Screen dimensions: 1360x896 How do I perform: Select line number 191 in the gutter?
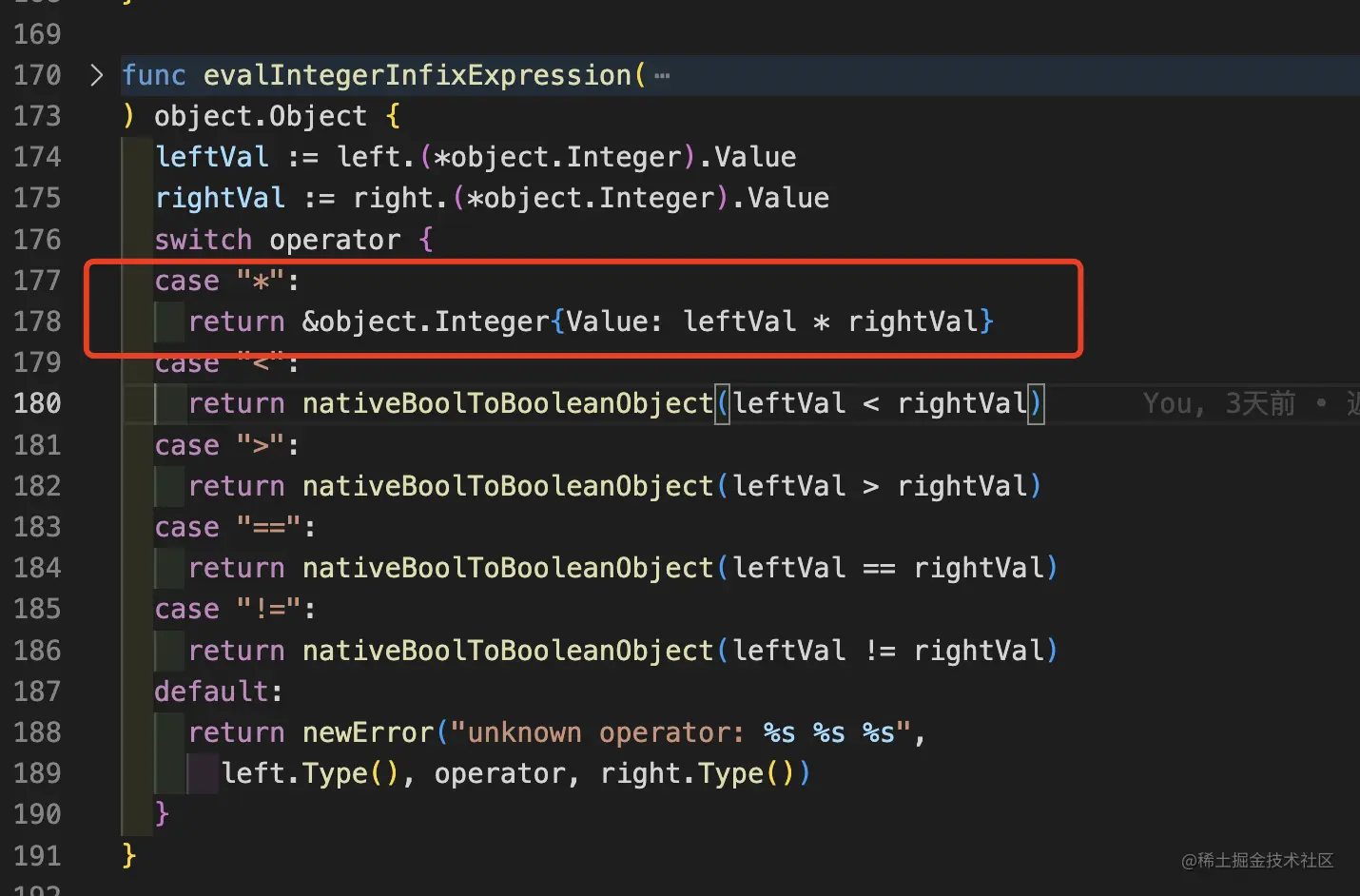(37, 856)
